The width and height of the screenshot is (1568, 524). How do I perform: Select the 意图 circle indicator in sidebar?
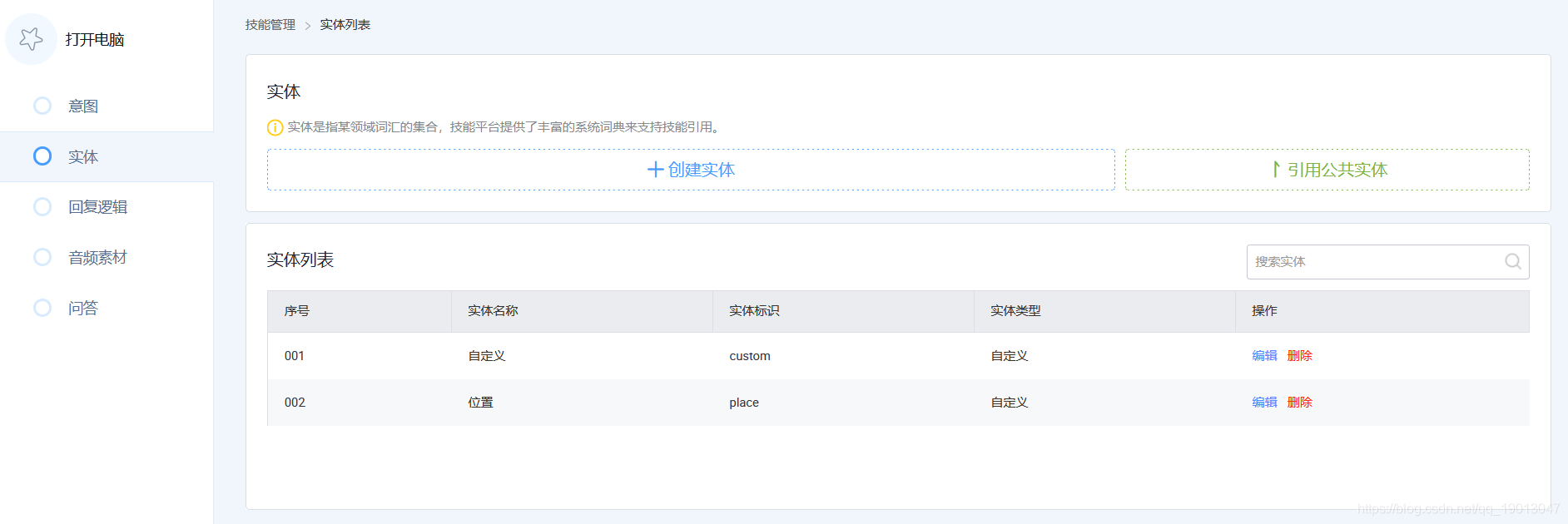[x=42, y=106]
